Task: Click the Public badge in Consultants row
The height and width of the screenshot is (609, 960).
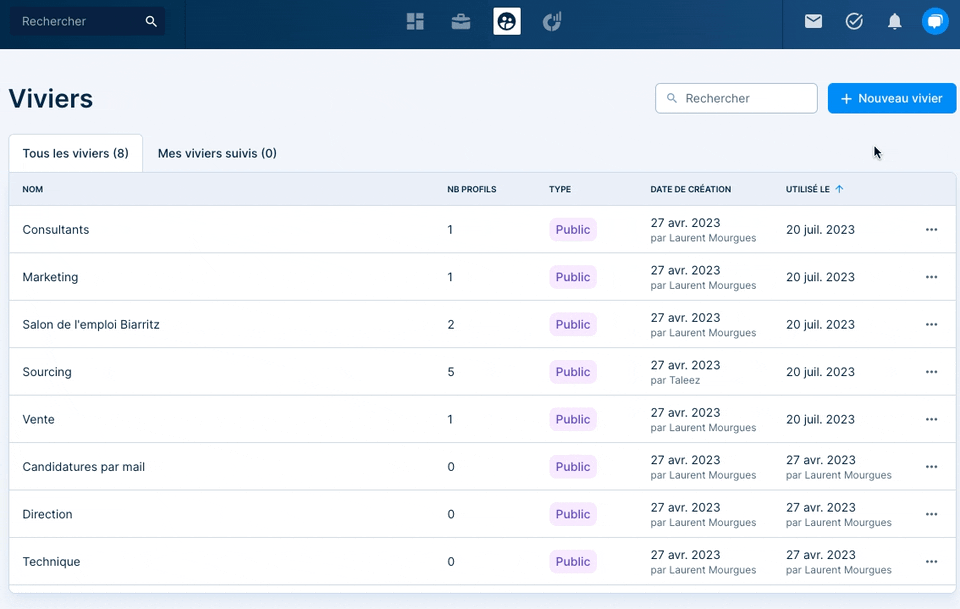Action: [572, 230]
